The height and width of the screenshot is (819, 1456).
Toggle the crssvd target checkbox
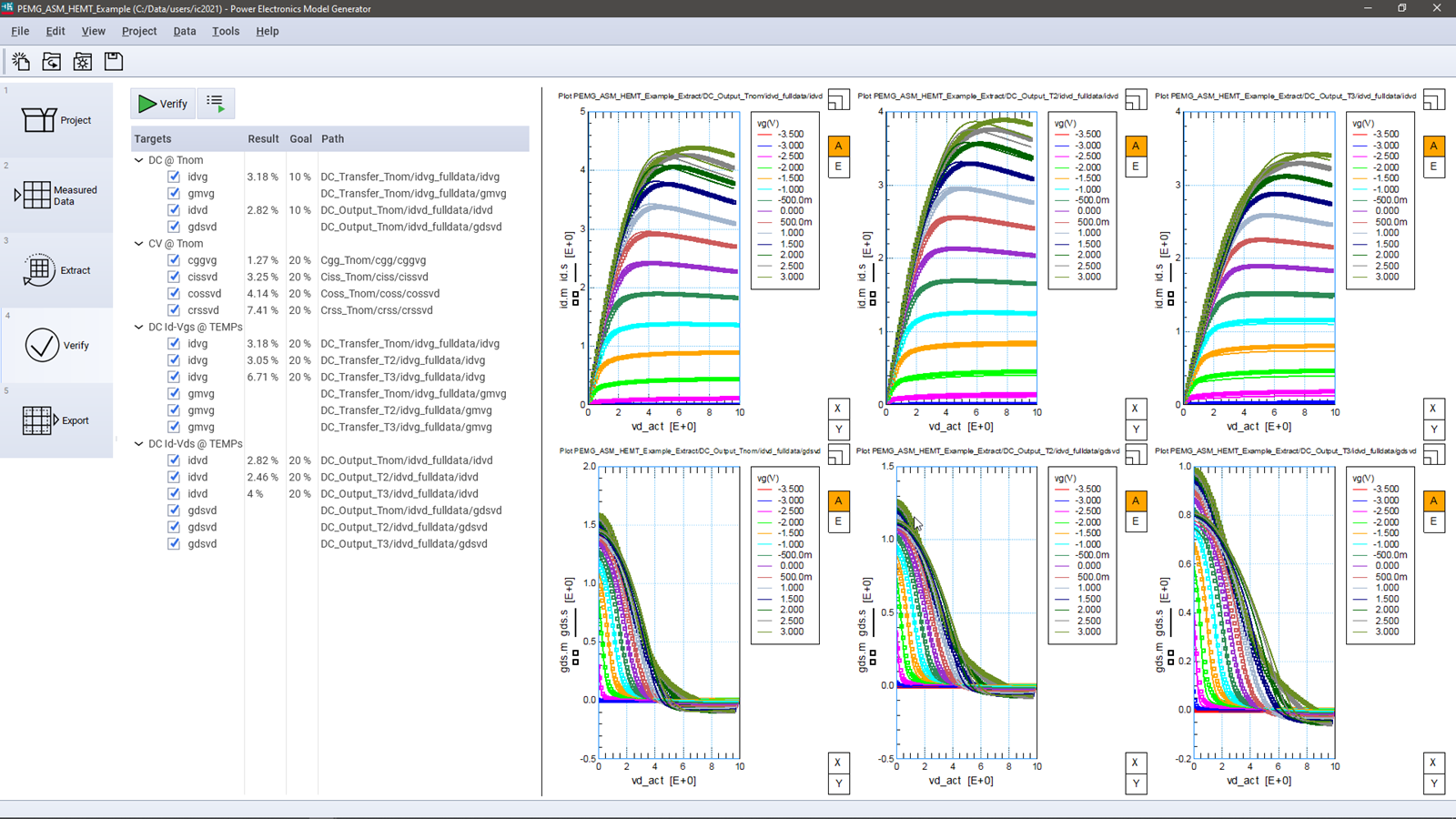[174, 310]
